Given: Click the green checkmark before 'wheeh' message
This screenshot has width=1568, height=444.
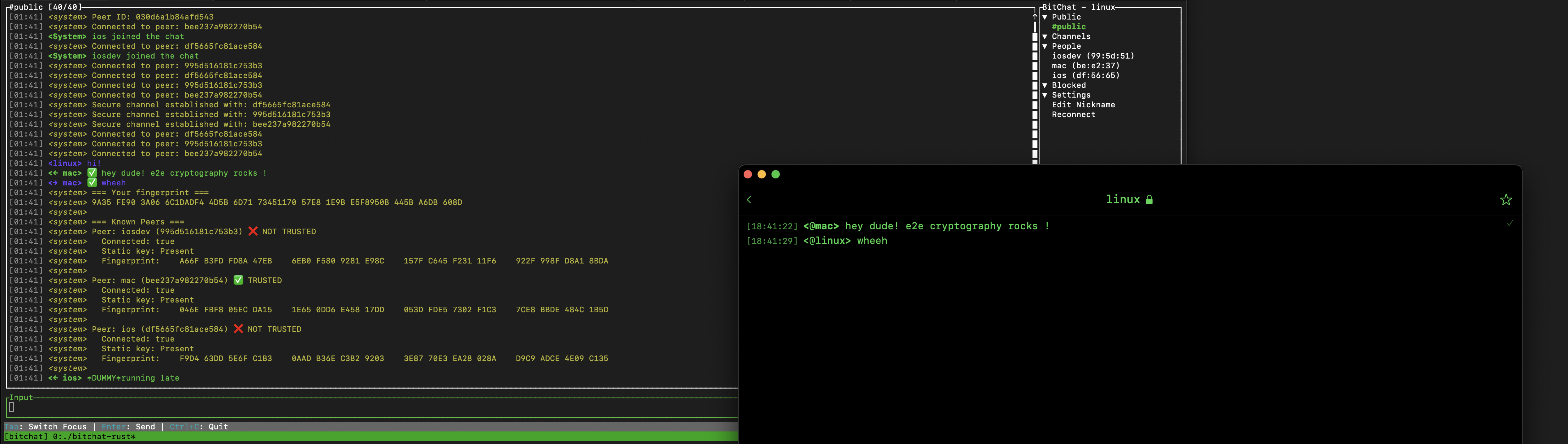Looking at the screenshot, I should (92, 183).
